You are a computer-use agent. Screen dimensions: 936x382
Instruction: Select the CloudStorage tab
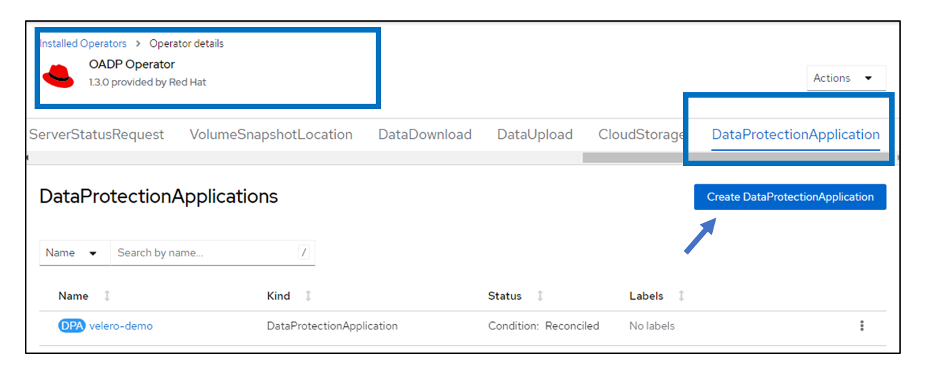tap(641, 135)
